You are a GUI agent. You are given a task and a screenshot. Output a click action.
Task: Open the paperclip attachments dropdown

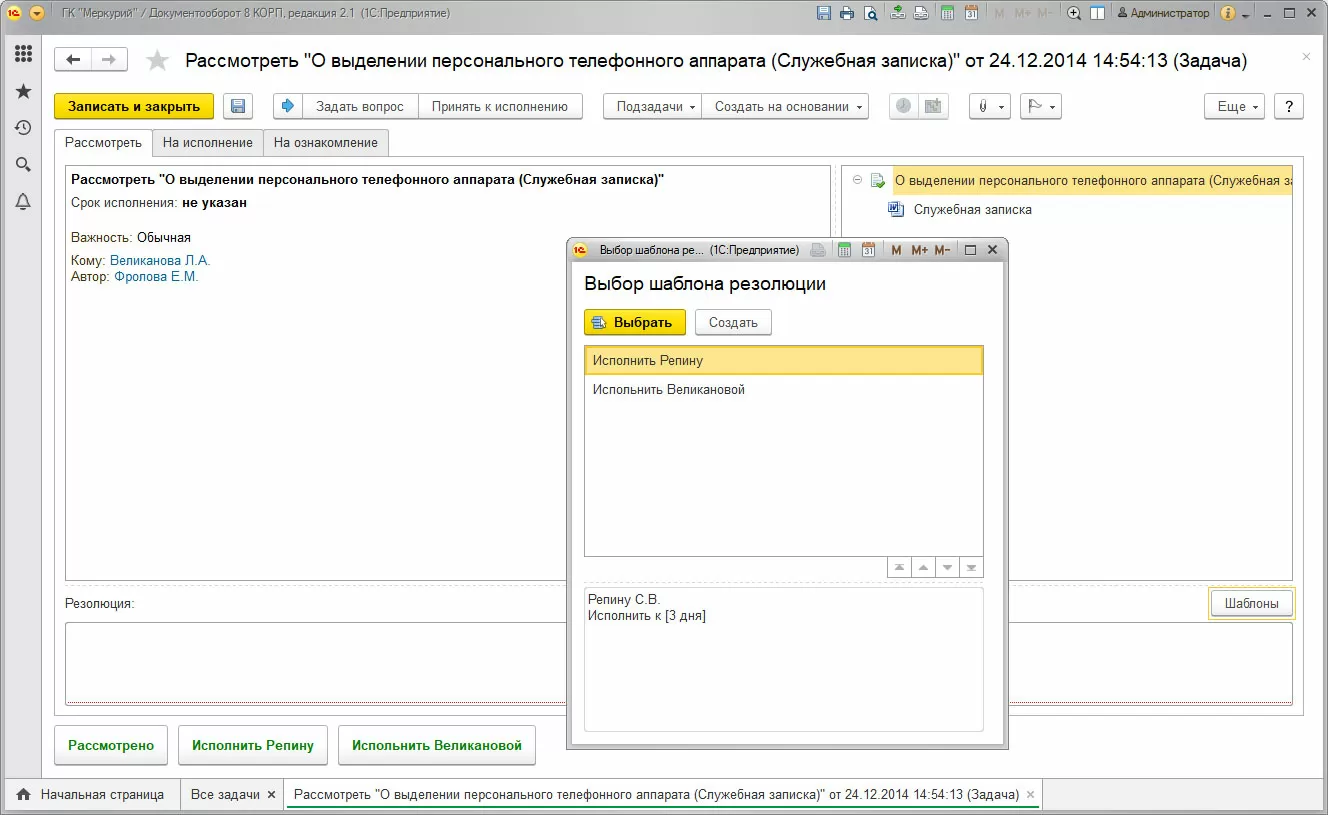coord(990,106)
